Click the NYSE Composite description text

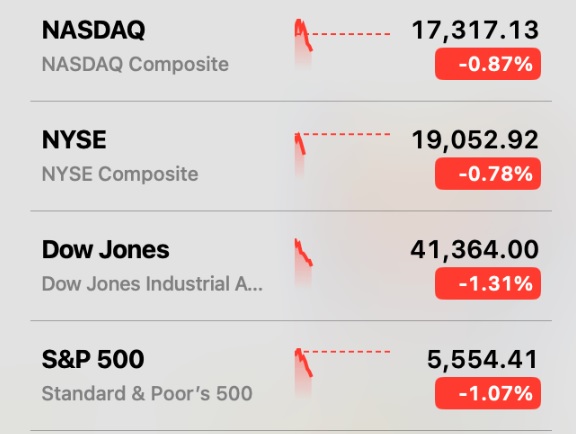coord(120,174)
